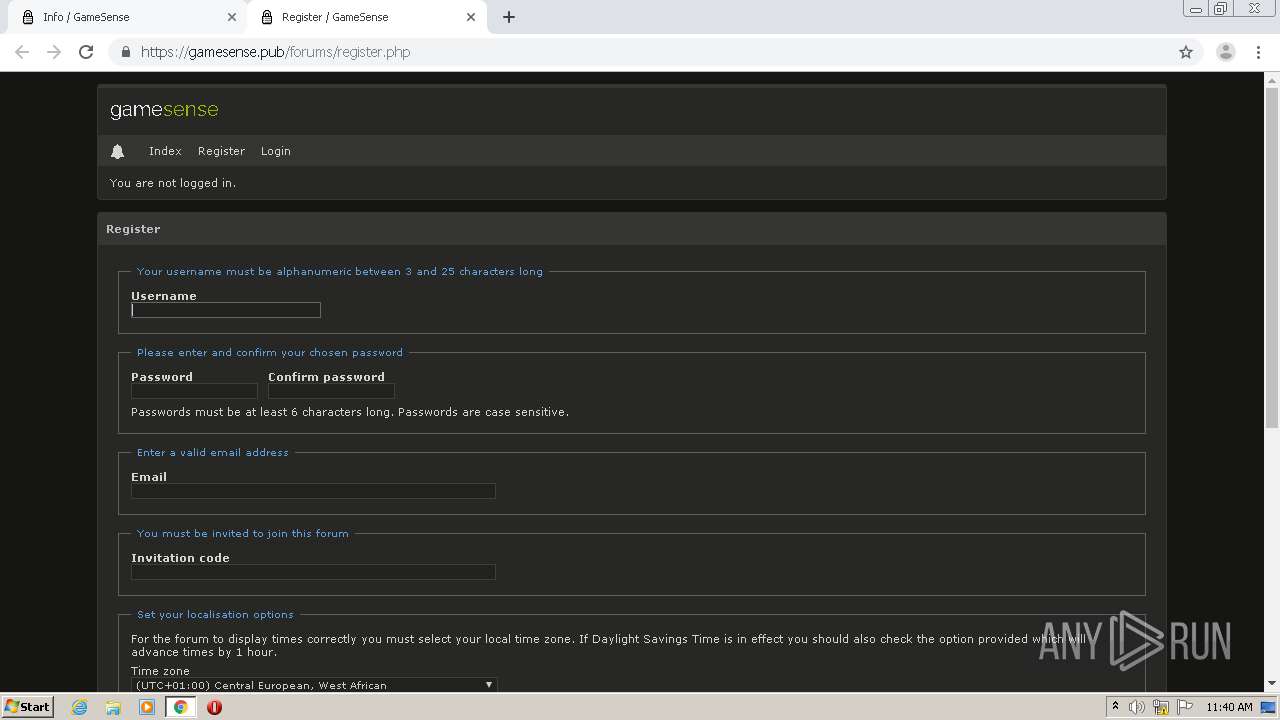Open File Explorer from taskbar
1280x720 pixels.
click(113, 707)
